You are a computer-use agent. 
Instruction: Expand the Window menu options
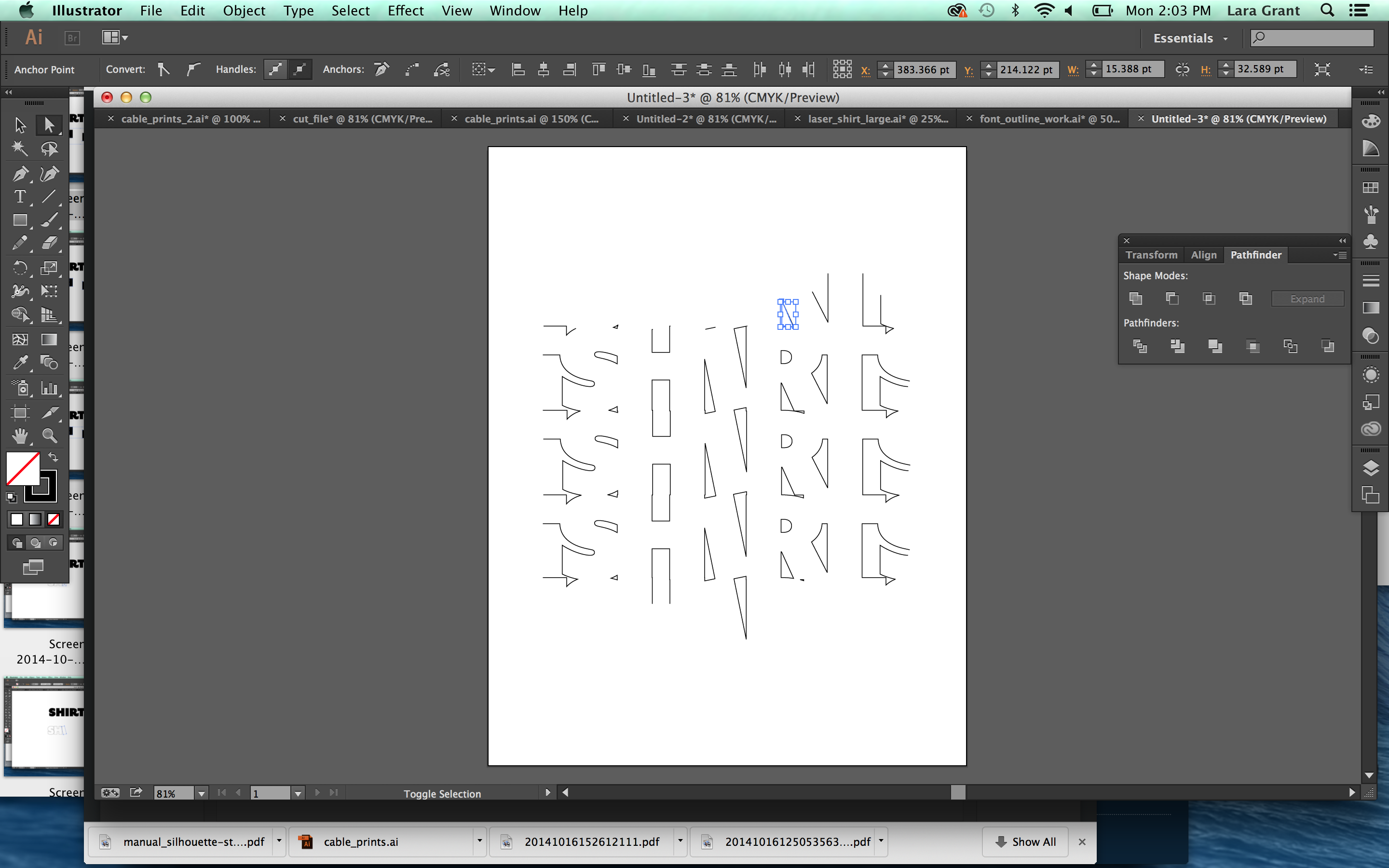[x=514, y=11]
